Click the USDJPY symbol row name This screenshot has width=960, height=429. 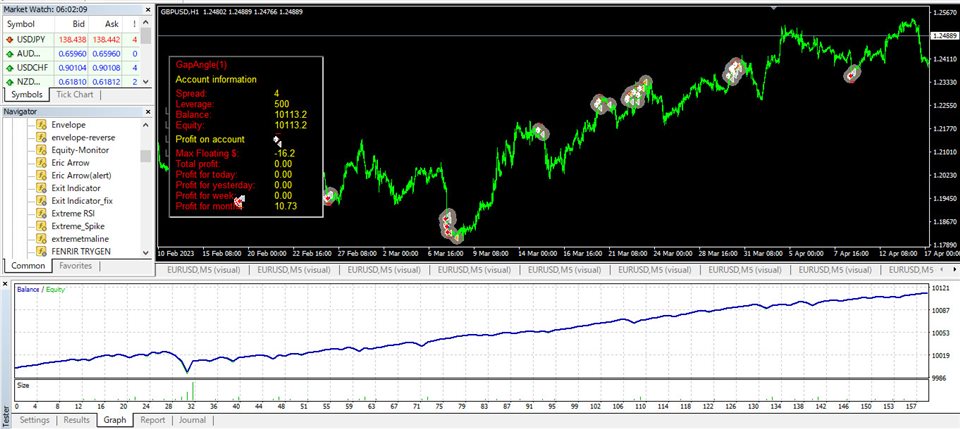click(x=31, y=39)
